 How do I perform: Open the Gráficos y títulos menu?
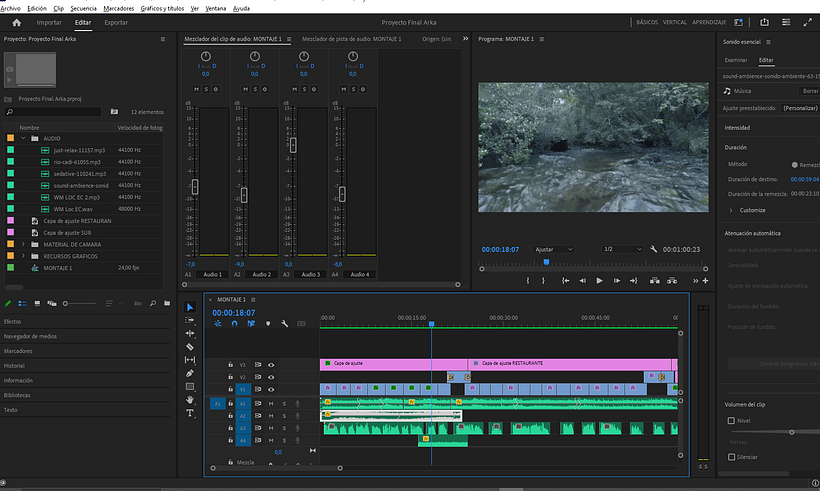point(162,8)
